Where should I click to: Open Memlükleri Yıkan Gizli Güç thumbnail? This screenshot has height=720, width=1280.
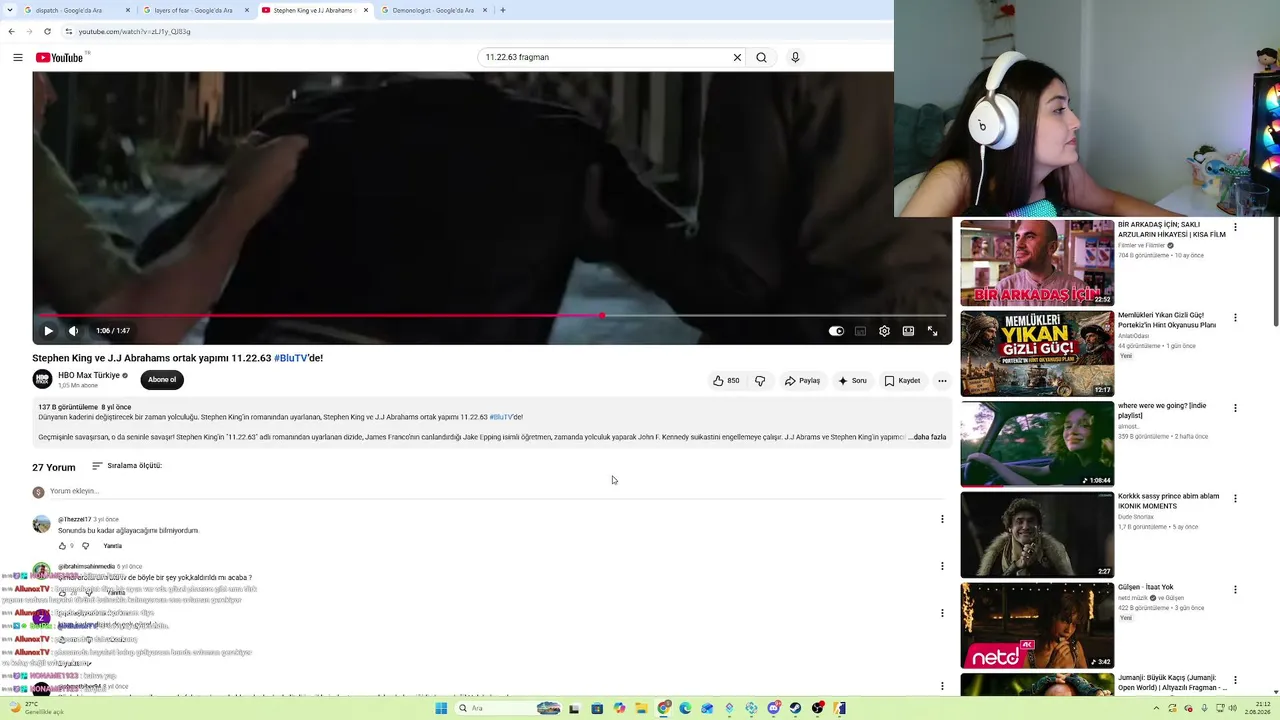click(x=1037, y=354)
